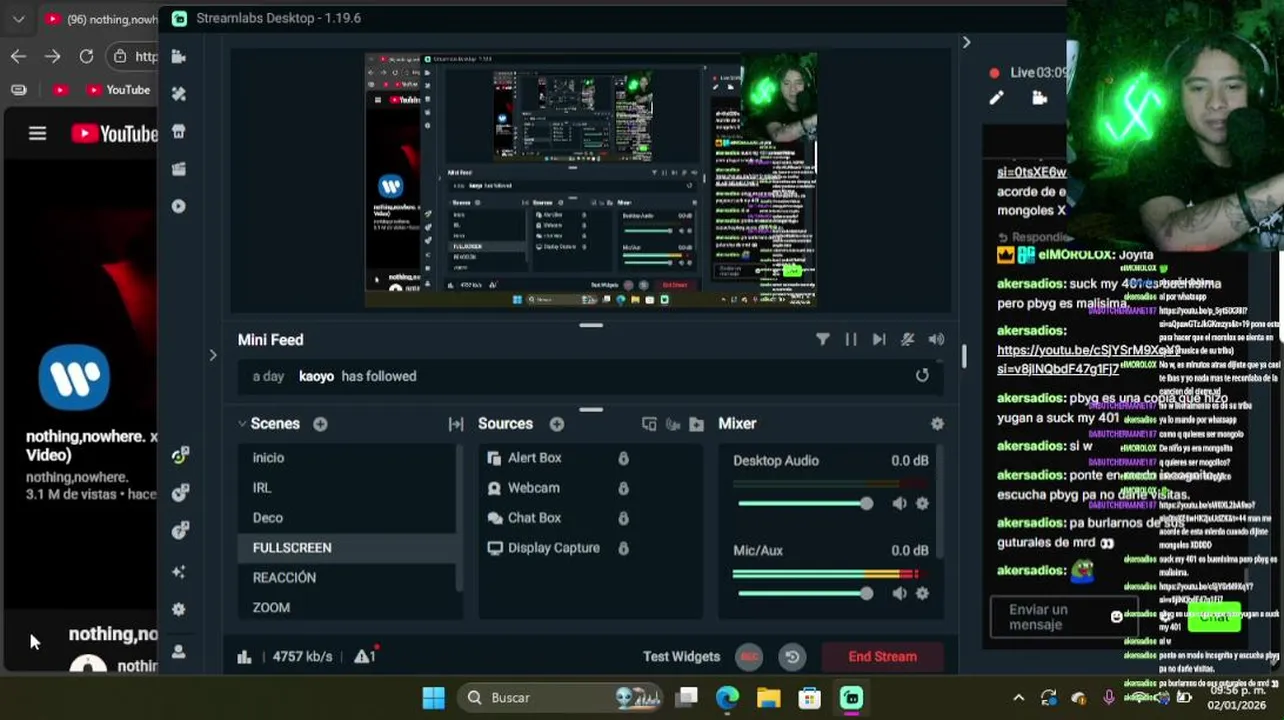Open Microsoft Edge from the taskbar
The image size is (1284, 720).
click(x=727, y=697)
